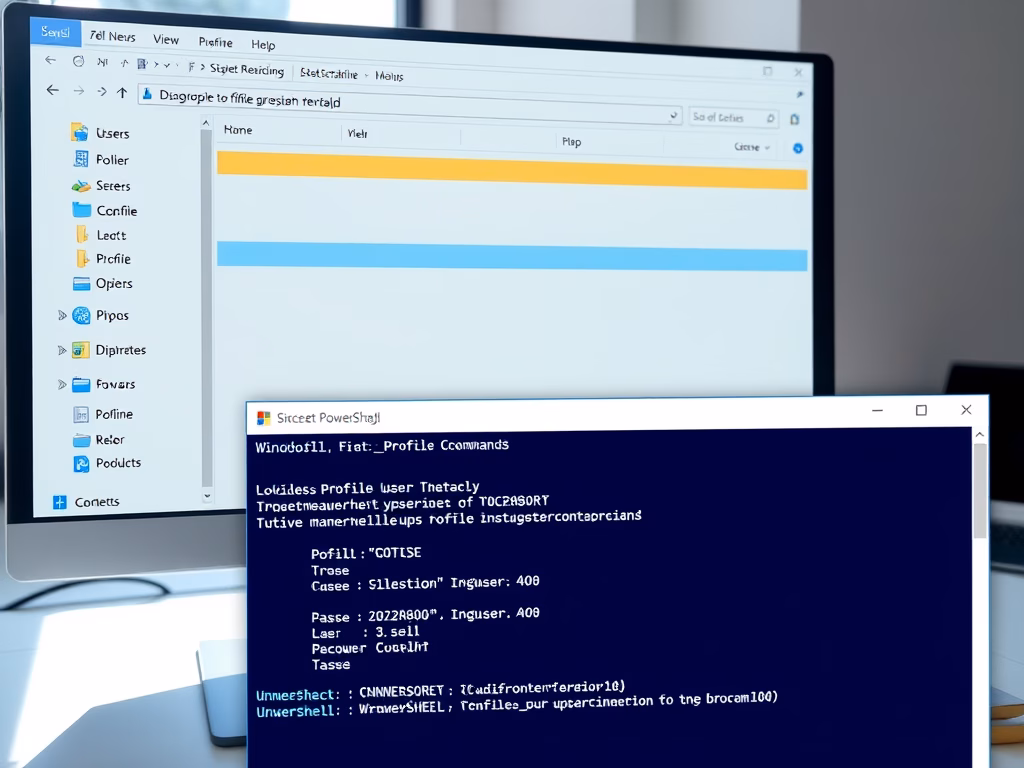Screen dimensions: 1024x768
Task: Sort by the Home column header
Action: [238, 130]
